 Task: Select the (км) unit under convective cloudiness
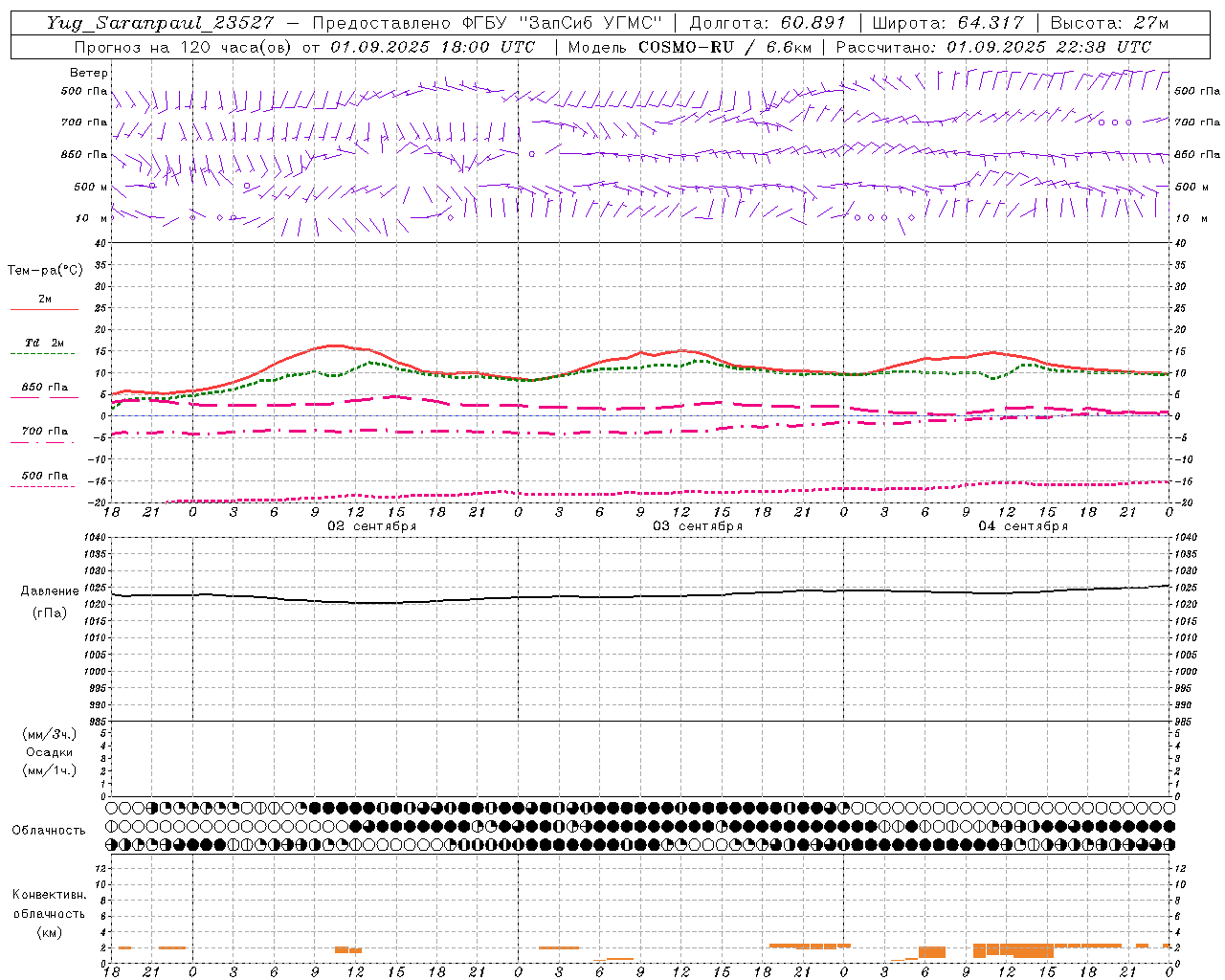(49, 932)
